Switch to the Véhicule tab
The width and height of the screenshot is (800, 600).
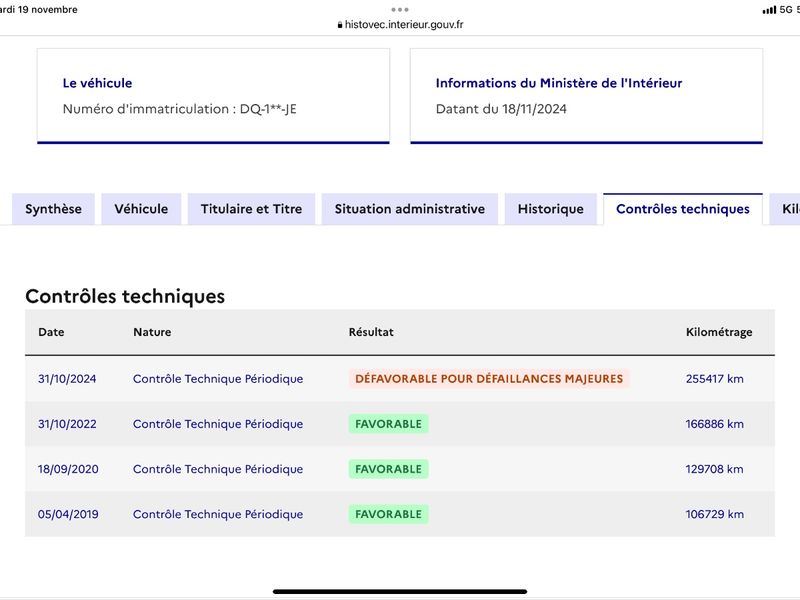pyautogui.click(x=141, y=209)
